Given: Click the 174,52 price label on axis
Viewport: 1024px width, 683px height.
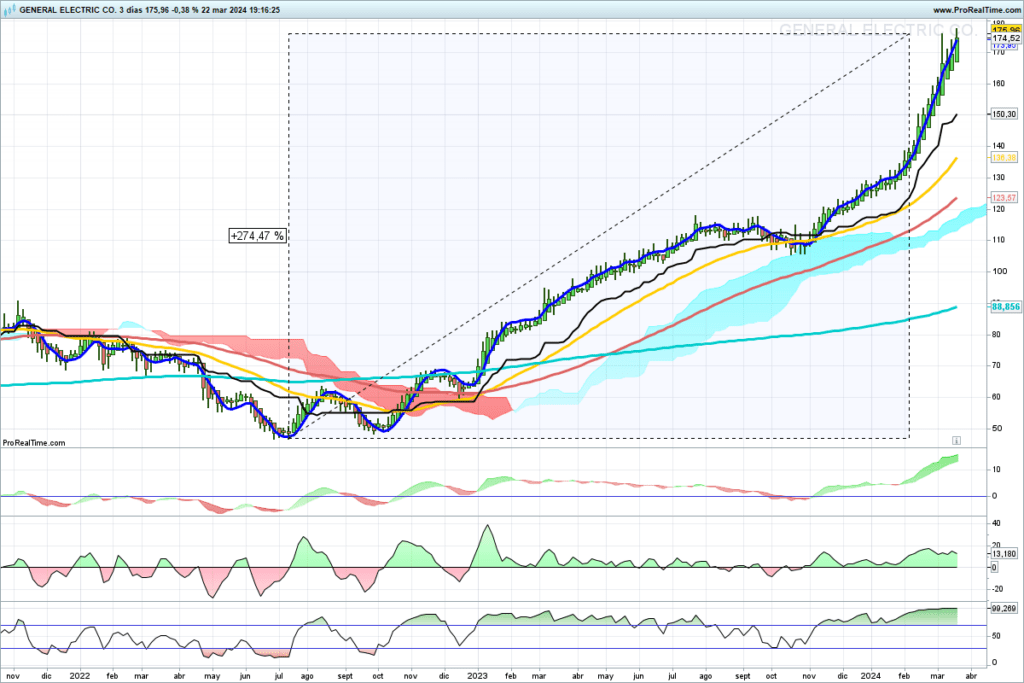Looking at the screenshot, I should click(x=1006, y=39).
